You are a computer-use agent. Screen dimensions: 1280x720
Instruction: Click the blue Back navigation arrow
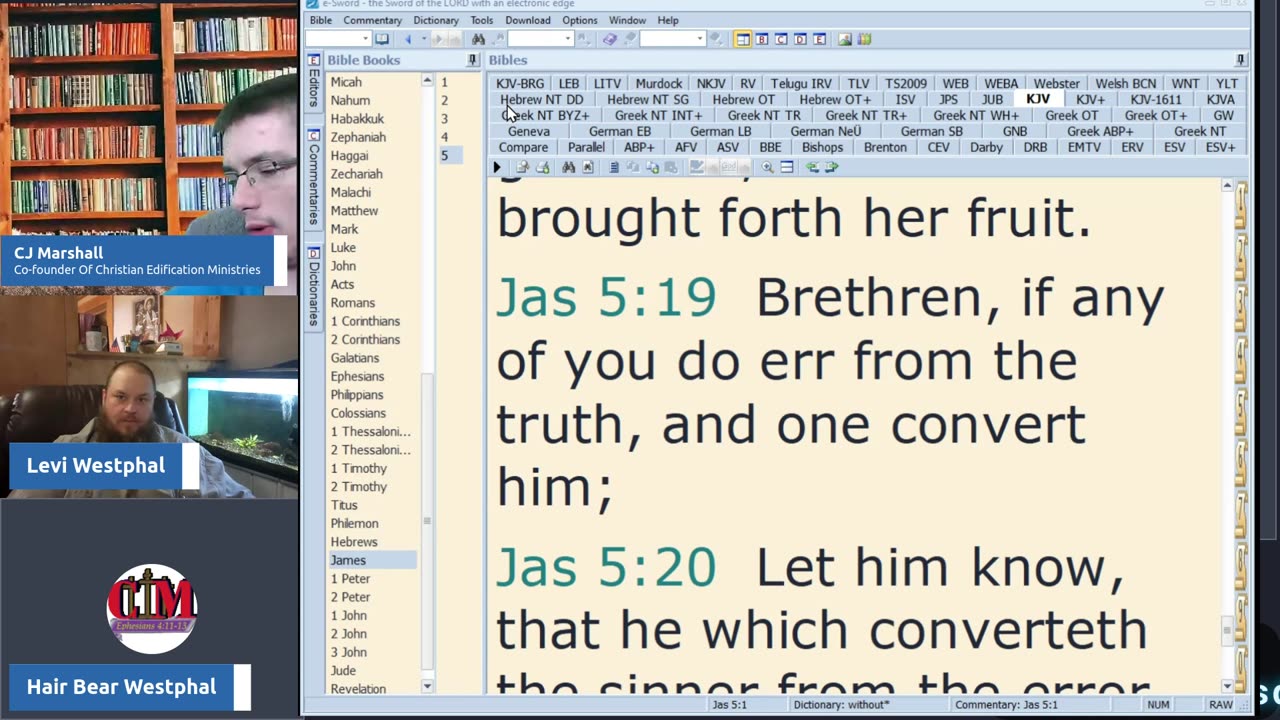(408, 39)
